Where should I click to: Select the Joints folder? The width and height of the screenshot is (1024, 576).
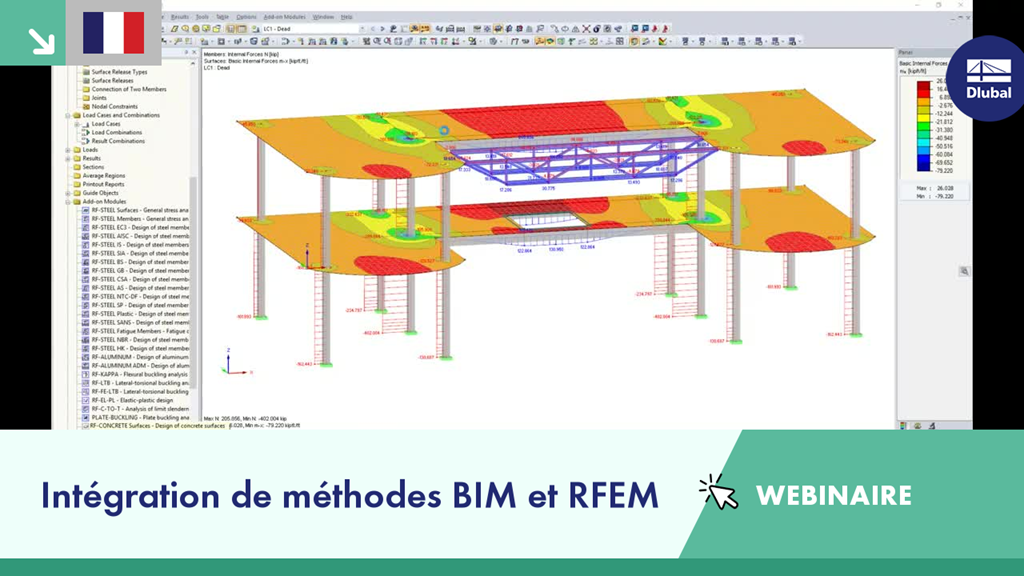point(99,97)
